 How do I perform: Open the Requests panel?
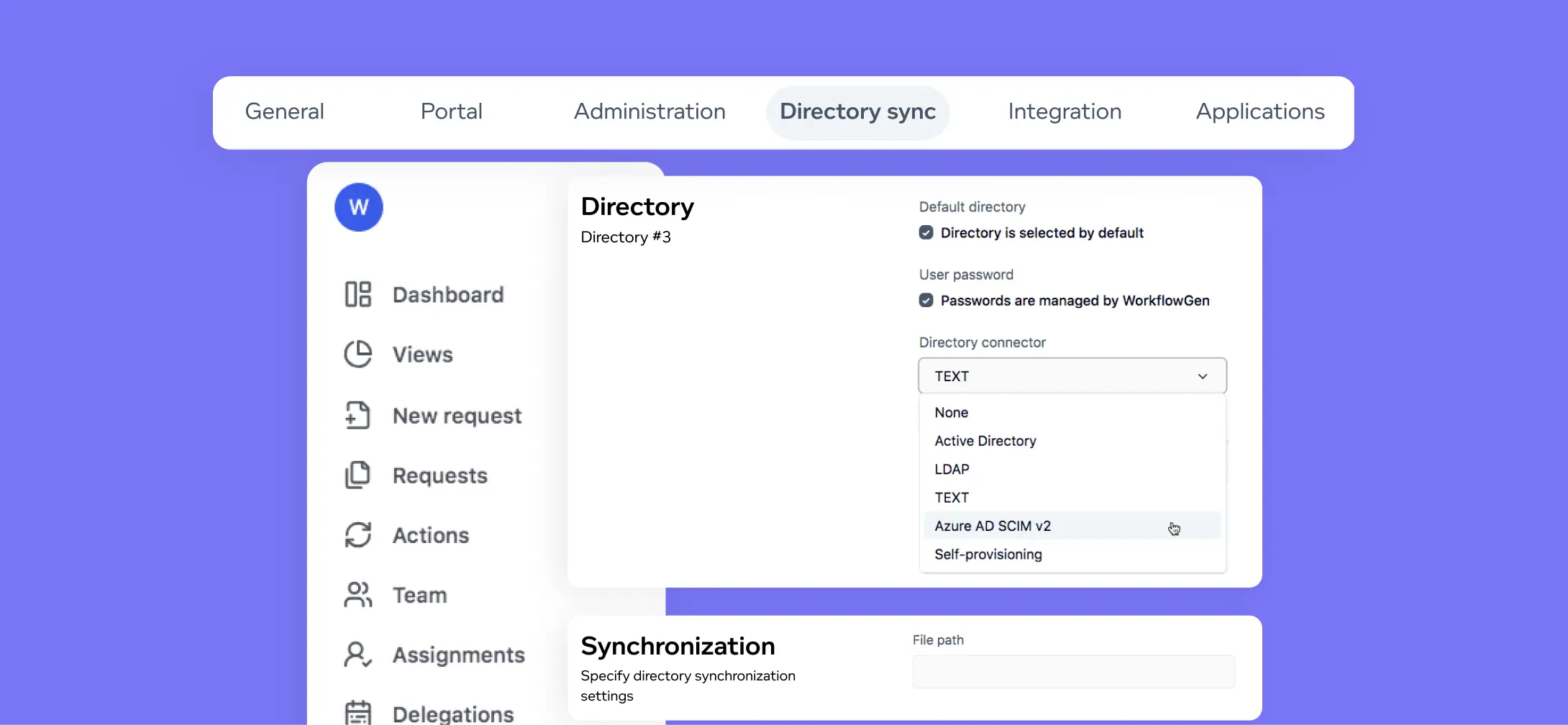click(x=439, y=475)
